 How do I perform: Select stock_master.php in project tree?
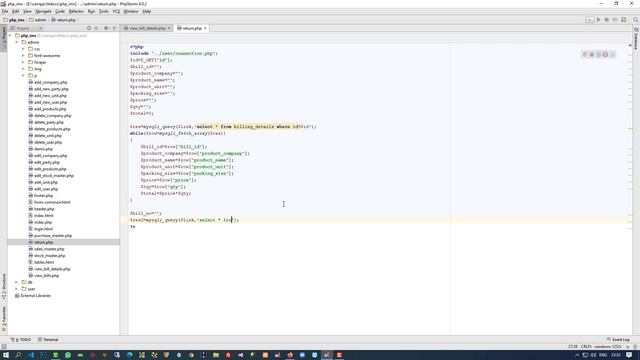47,256
